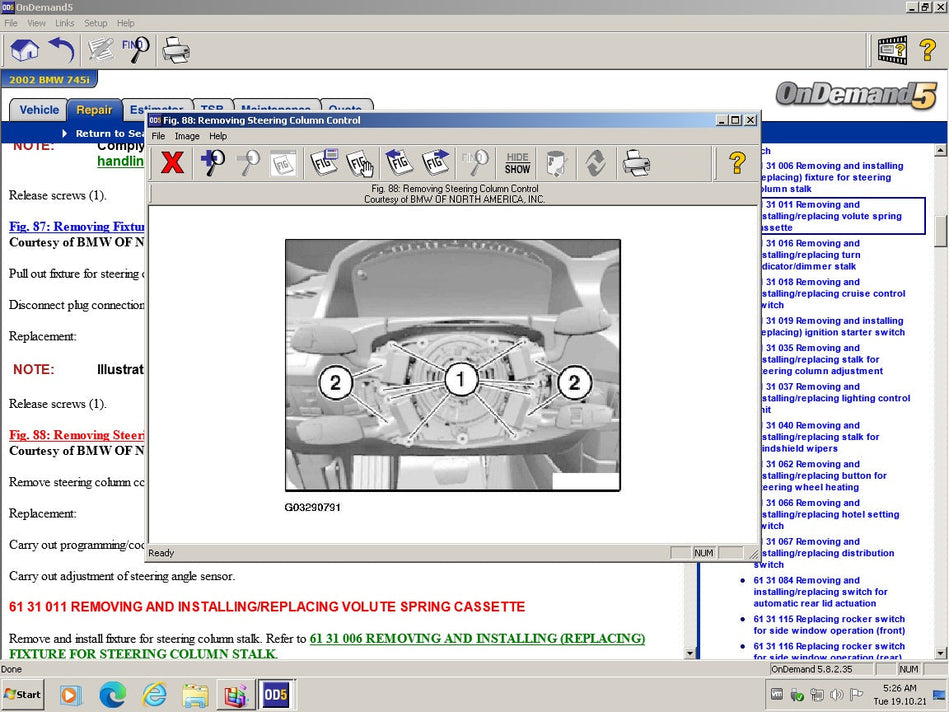
Task: Toggle the HIDE/SHOW button
Action: (x=518, y=162)
